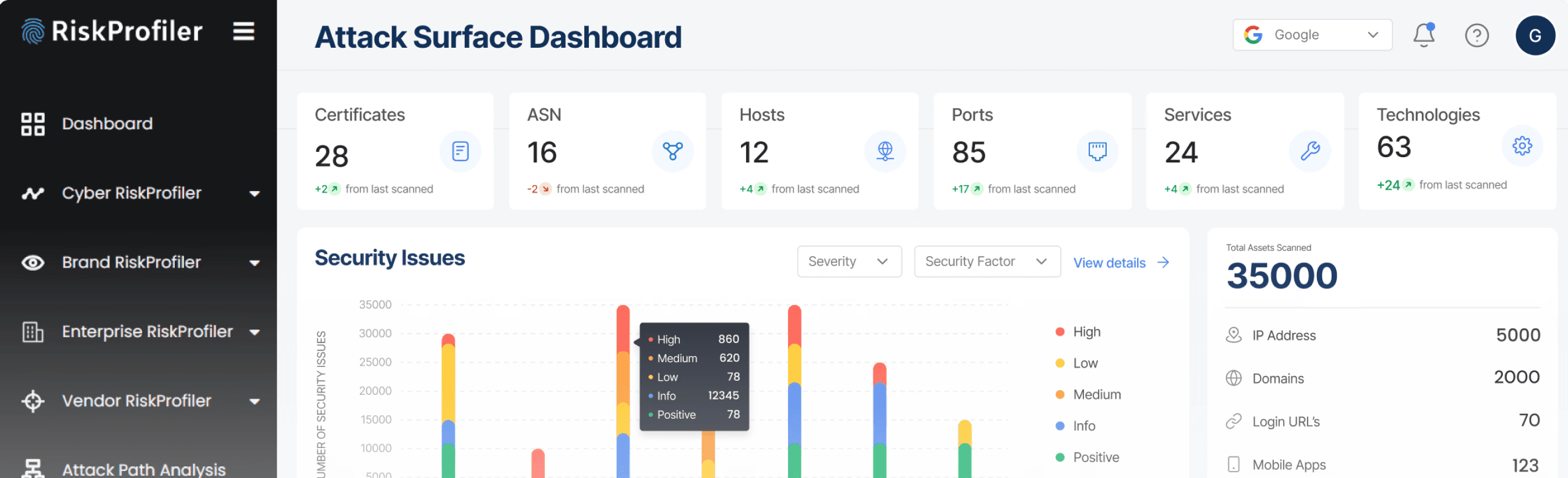Toggle the hamburger menu icon
The image size is (1568, 478).
[x=243, y=31]
